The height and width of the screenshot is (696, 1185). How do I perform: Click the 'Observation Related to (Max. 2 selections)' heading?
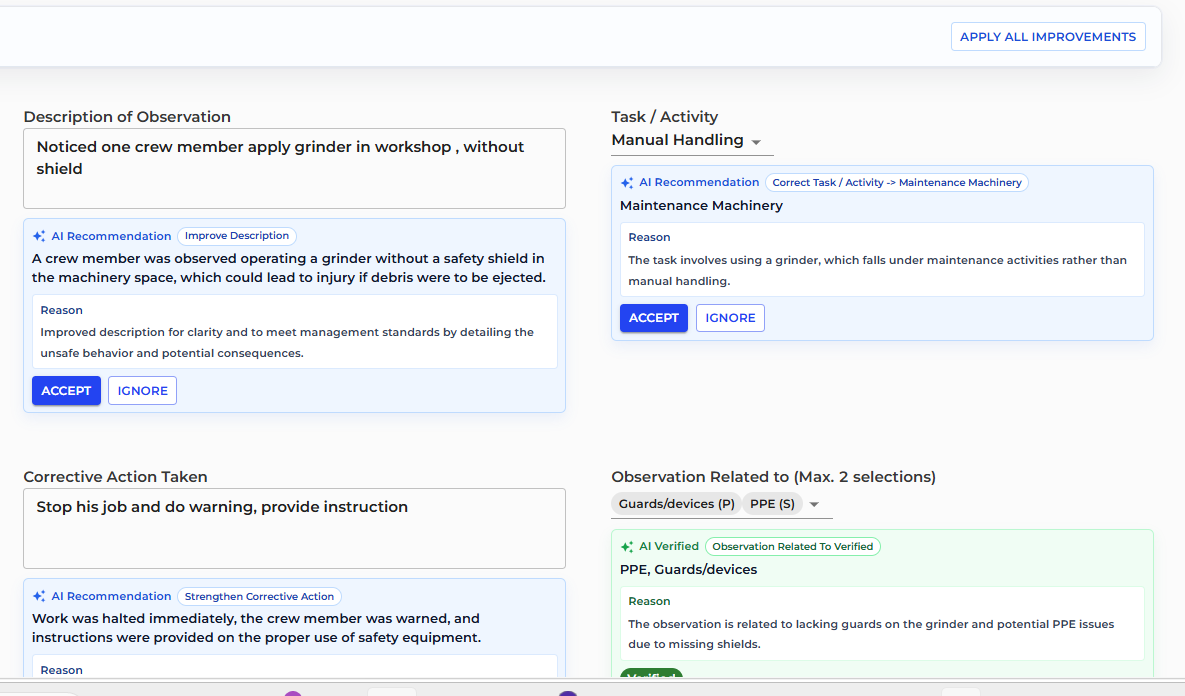pyautogui.click(x=773, y=477)
